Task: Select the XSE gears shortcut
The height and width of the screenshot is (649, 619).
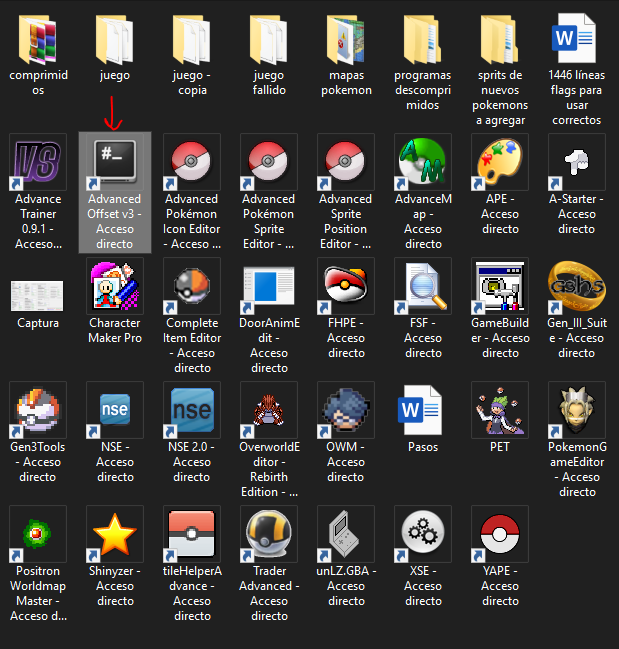Action: 423,534
